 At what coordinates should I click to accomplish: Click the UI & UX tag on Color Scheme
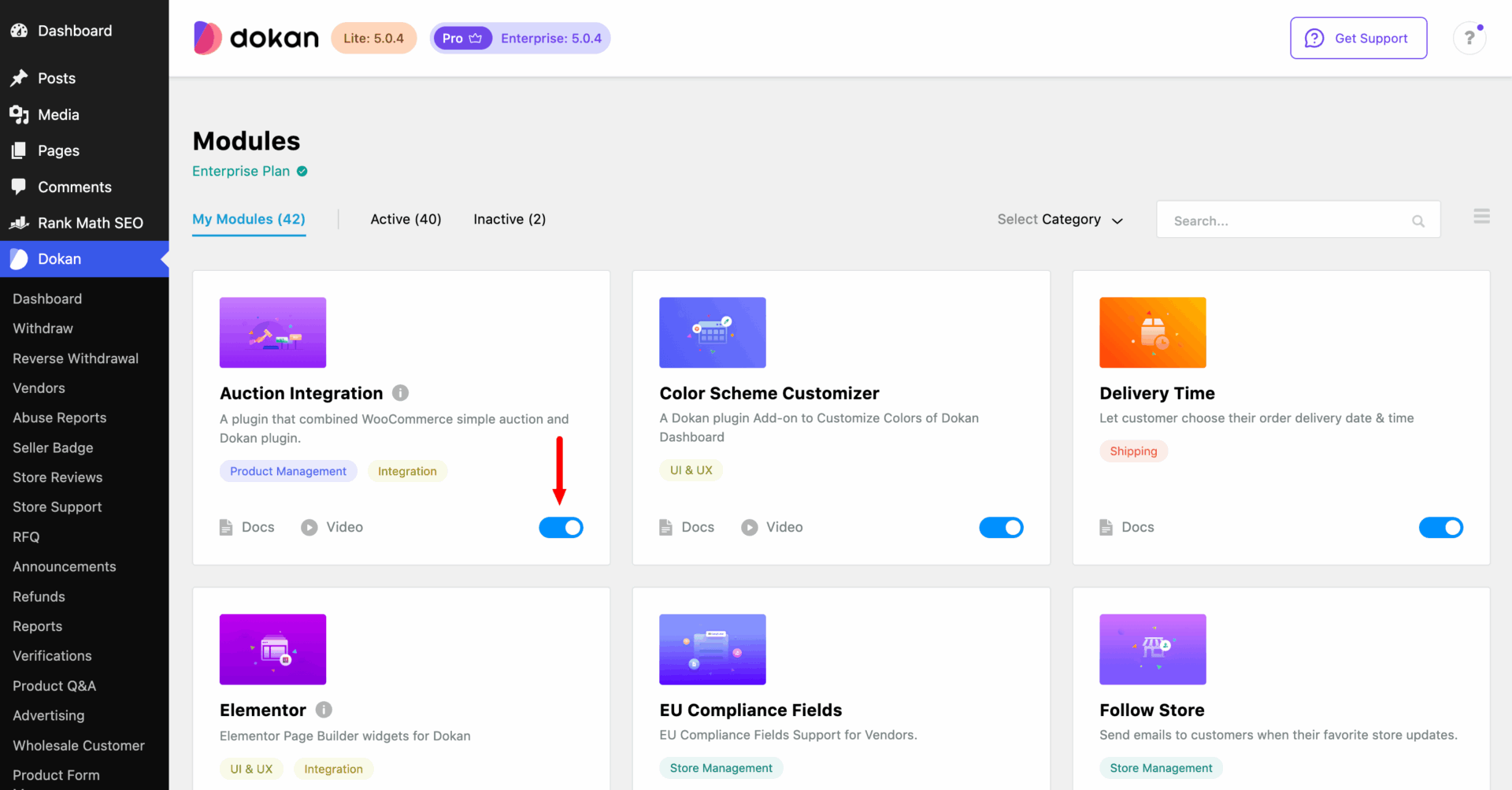691,470
